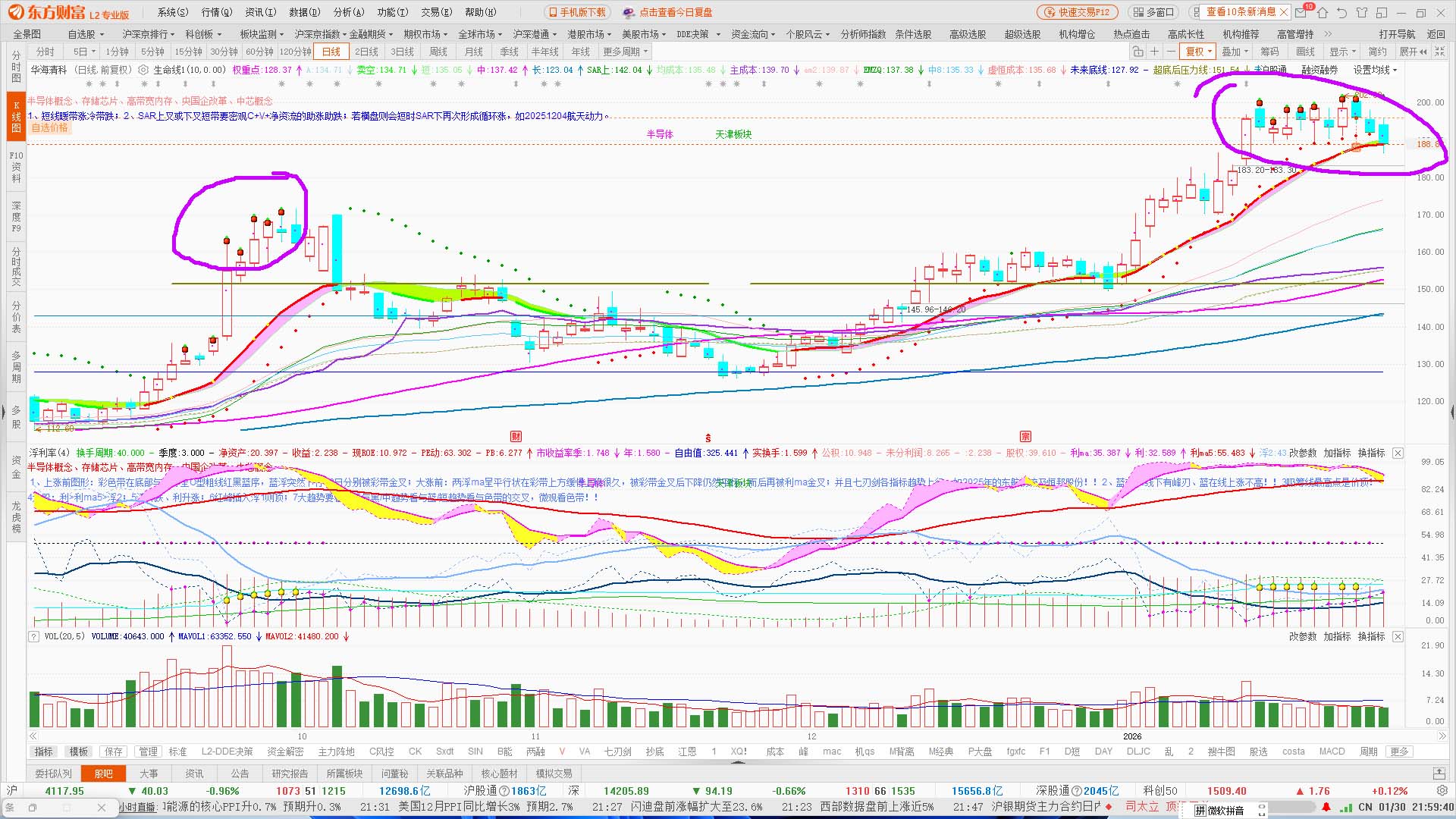The width and height of the screenshot is (1456, 819).
Task: Close the 浮利率 indicator sub-panel
Action: (1398, 453)
